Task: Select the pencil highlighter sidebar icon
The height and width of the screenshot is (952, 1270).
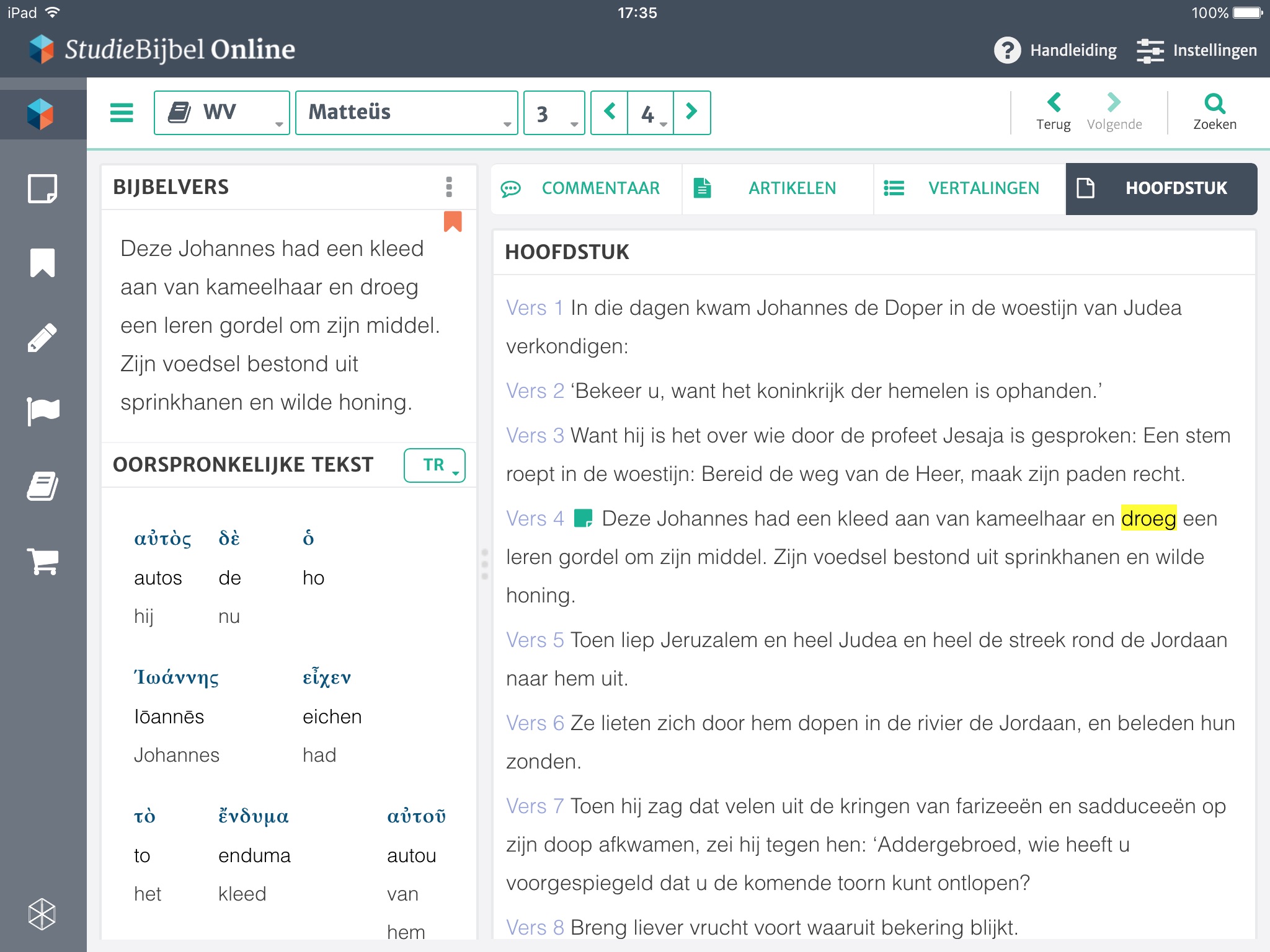Action: 42,337
